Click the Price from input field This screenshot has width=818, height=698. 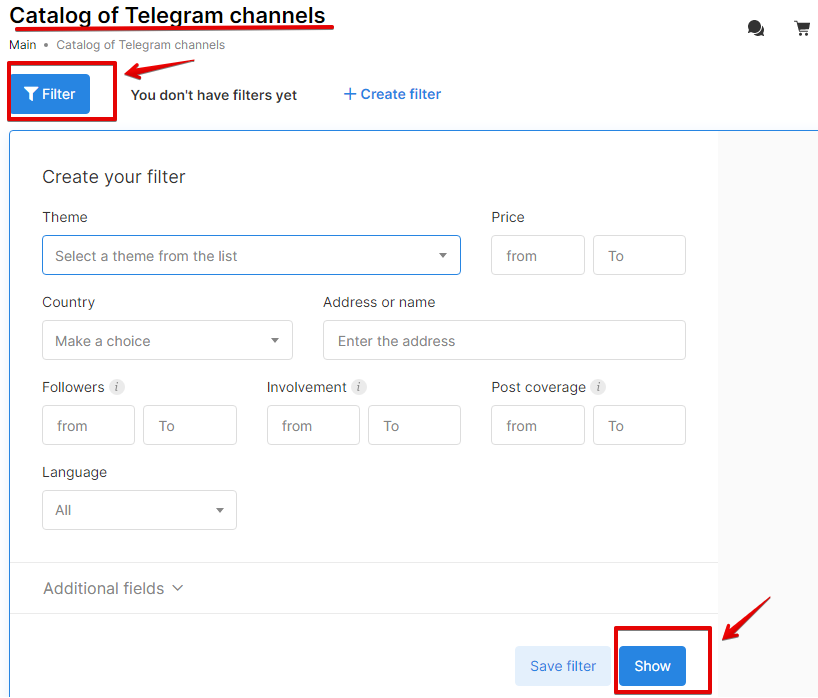click(537, 255)
